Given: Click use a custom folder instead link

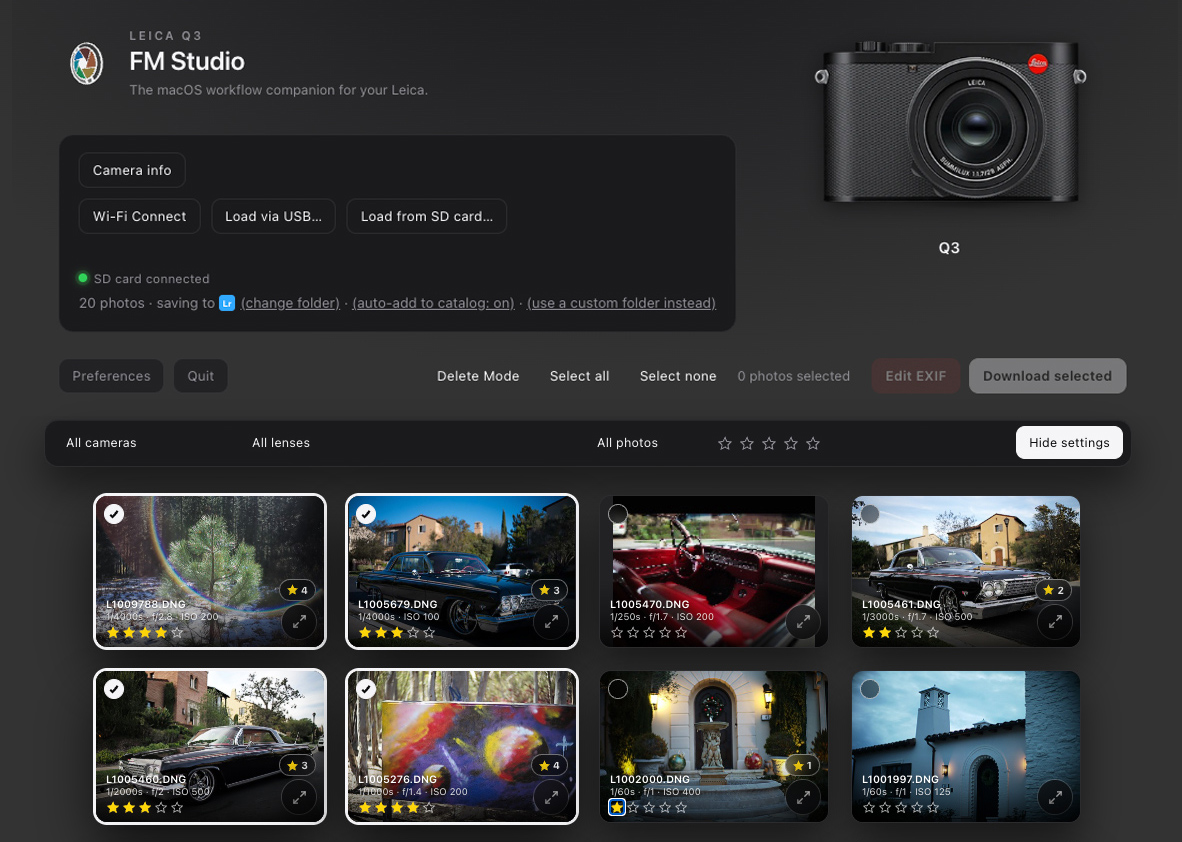Looking at the screenshot, I should [621, 303].
